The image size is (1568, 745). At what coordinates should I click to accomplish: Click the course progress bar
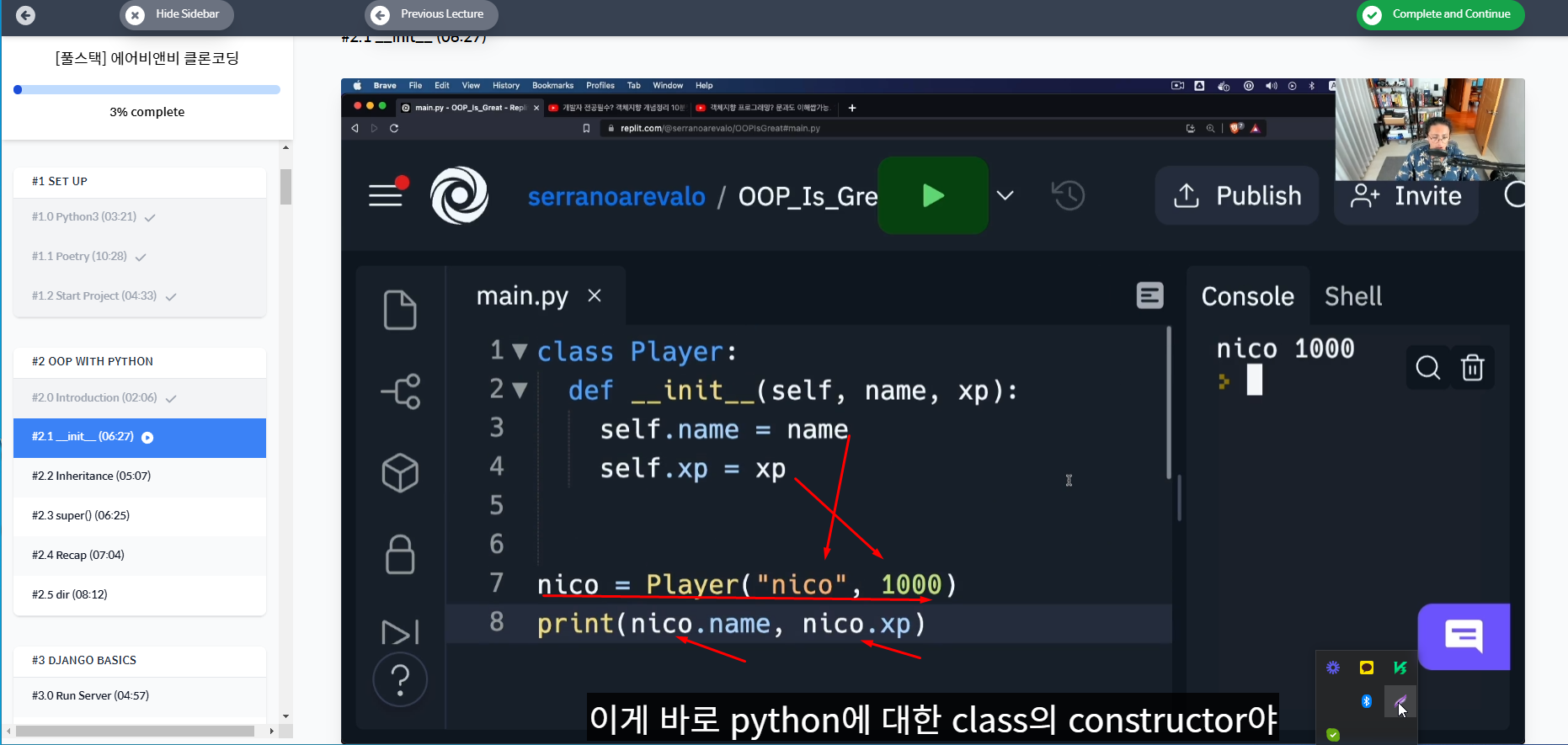pyautogui.click(x=147, y=89)
